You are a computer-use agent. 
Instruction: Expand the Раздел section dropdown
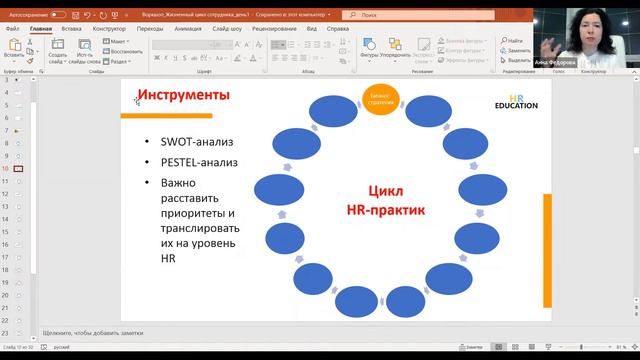(117, 62)
